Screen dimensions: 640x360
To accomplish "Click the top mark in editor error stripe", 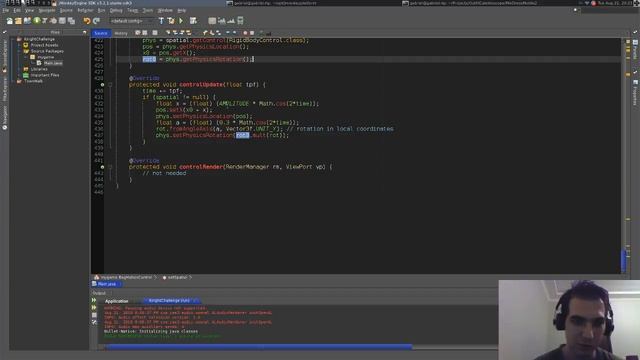I will pyautogui.click(x=628, y=42).
